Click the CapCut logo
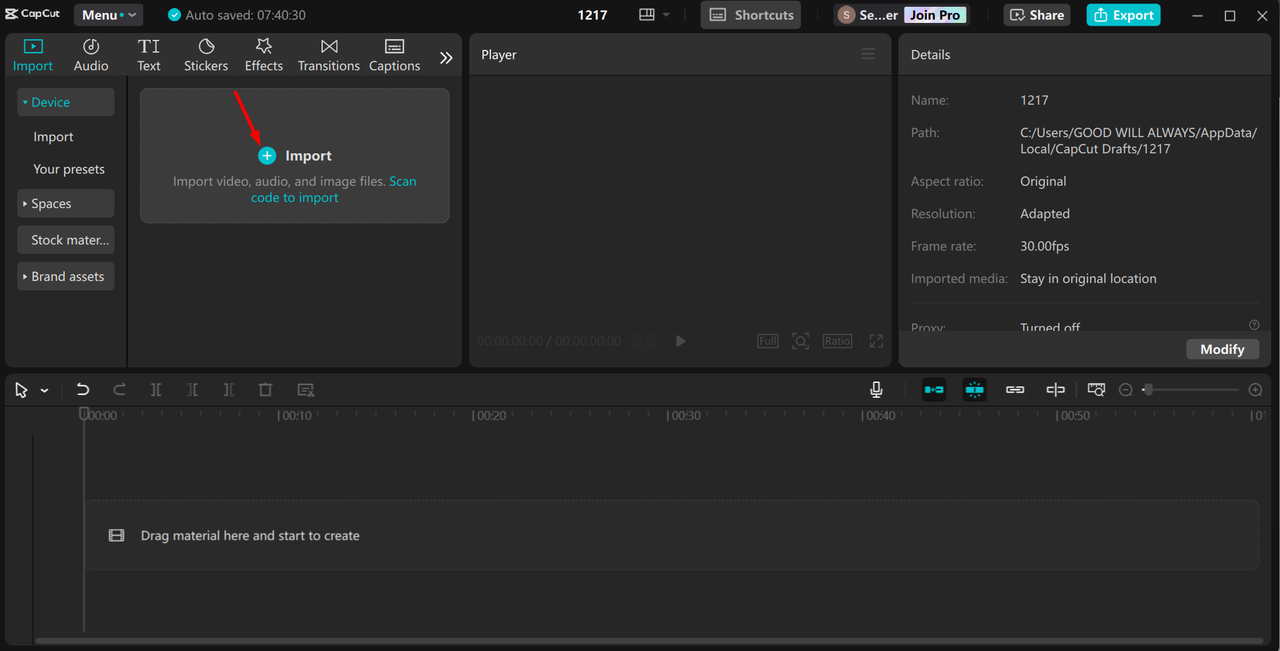1280x651 pixels. click(x=33, y=15)
